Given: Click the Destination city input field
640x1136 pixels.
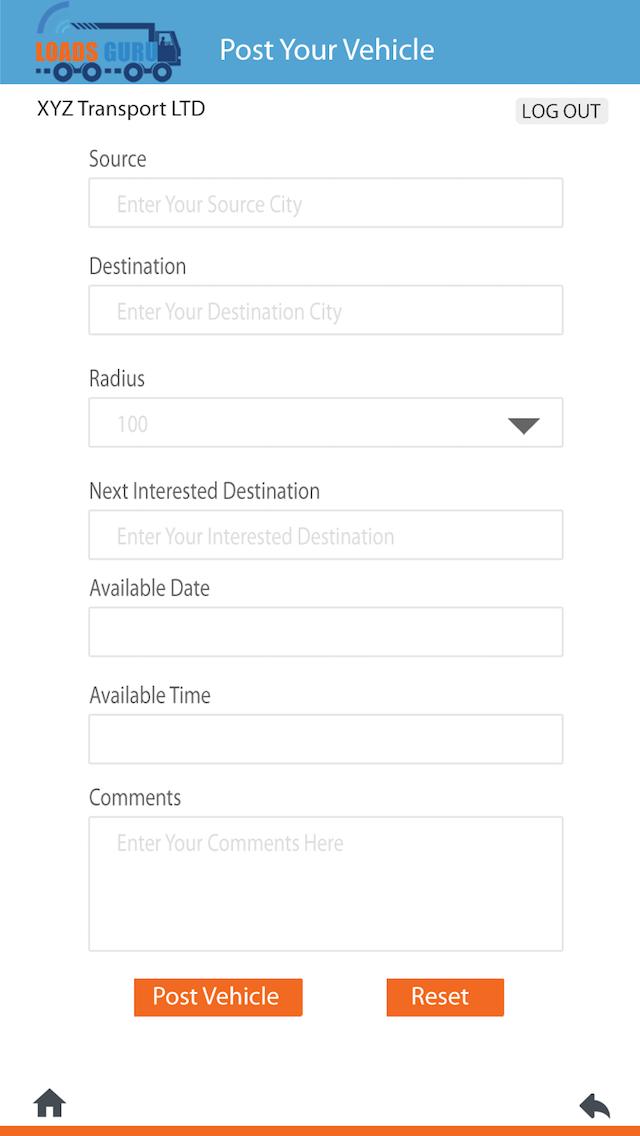Looking at the screenshot, I should 325,311.
